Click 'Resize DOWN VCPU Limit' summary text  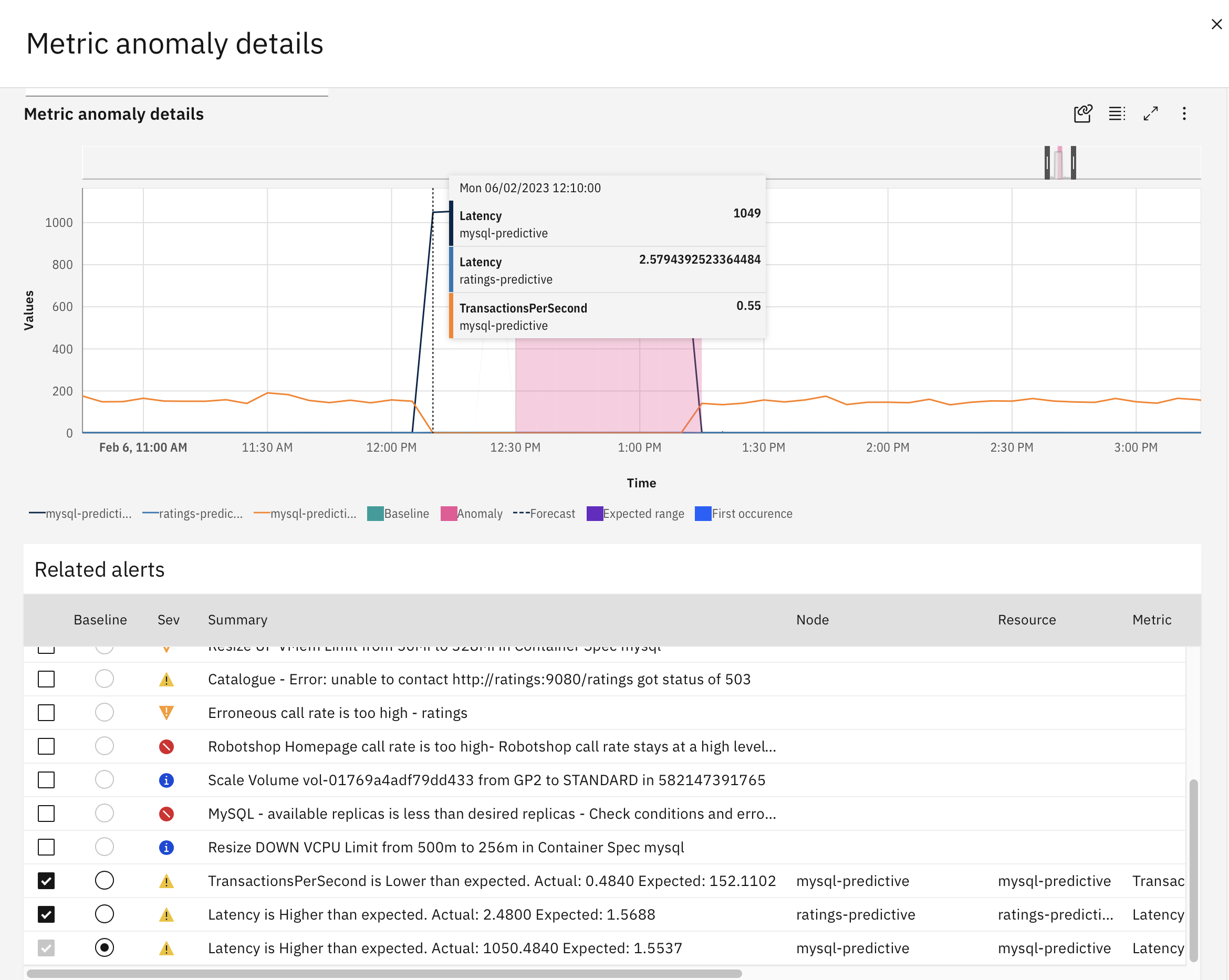point(446,847)
